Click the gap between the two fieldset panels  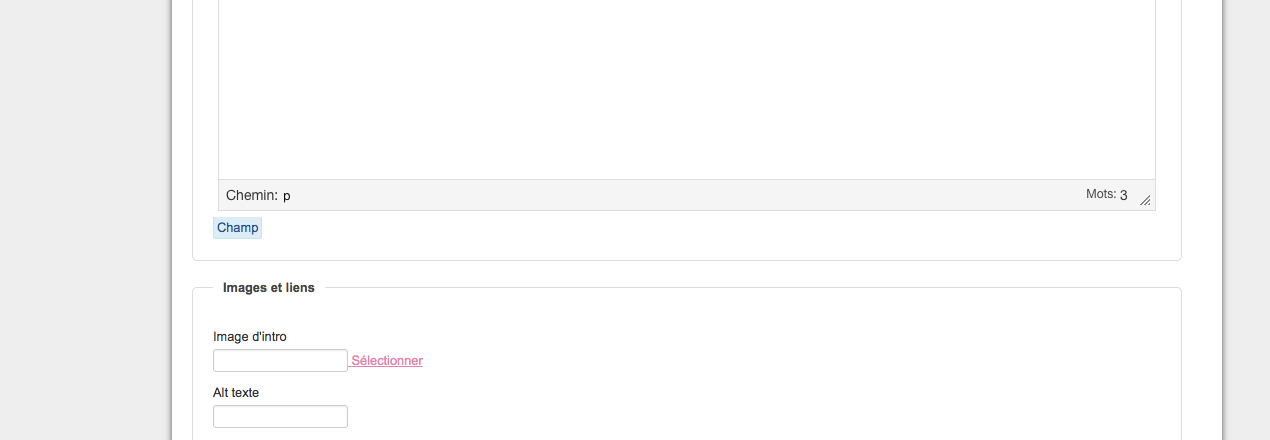[686, 274]
